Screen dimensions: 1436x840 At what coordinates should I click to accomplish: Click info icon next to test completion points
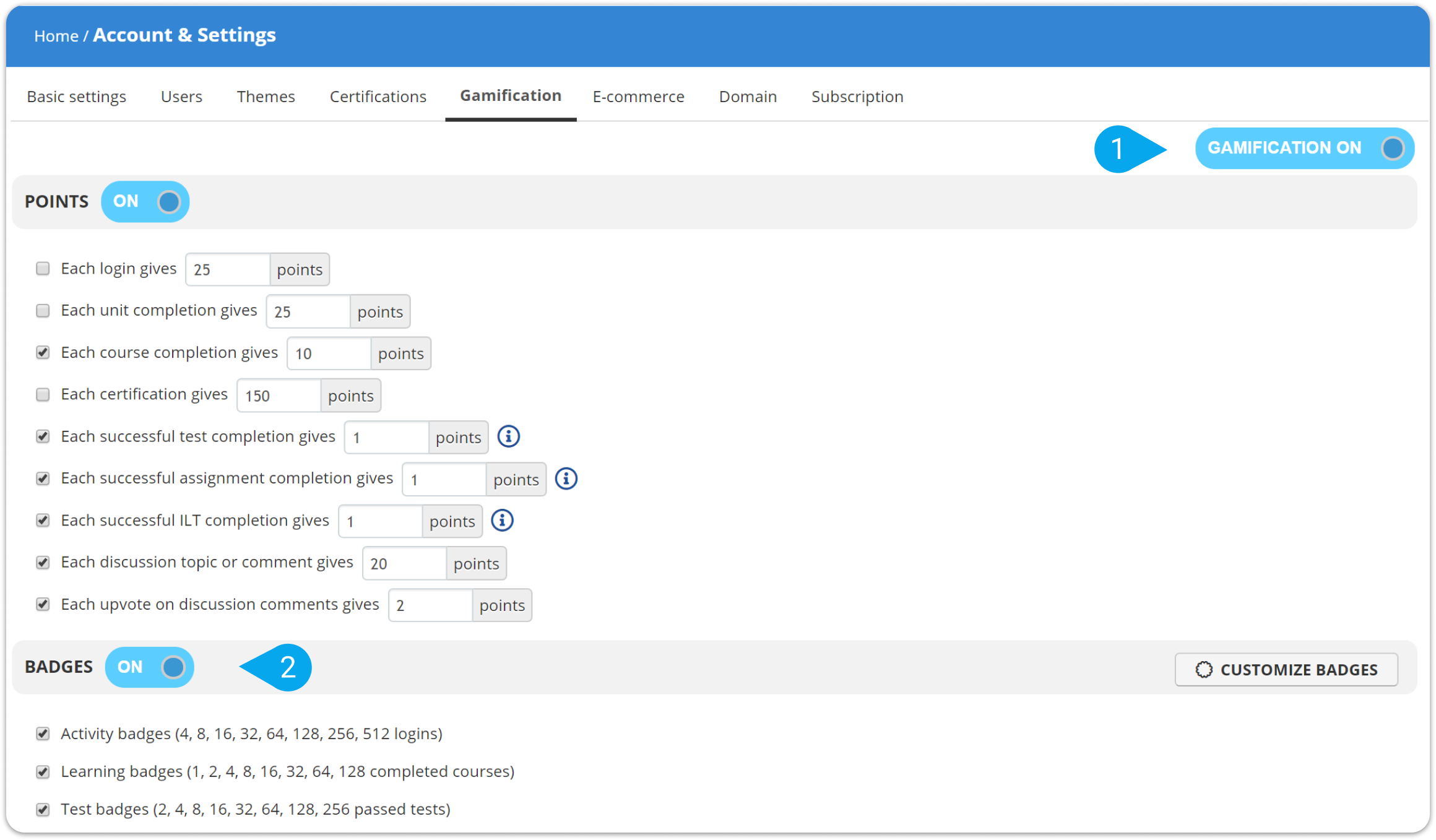[x=508, y=436]
